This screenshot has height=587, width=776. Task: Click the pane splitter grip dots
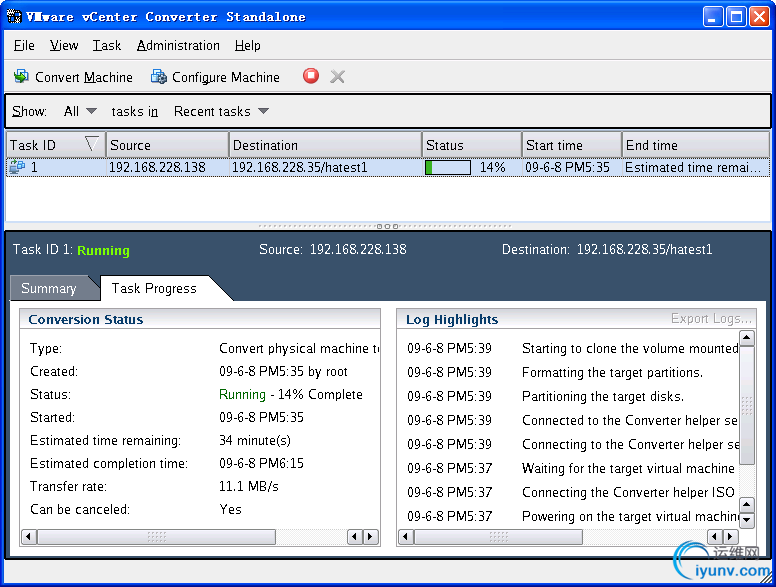coord(387,226)
